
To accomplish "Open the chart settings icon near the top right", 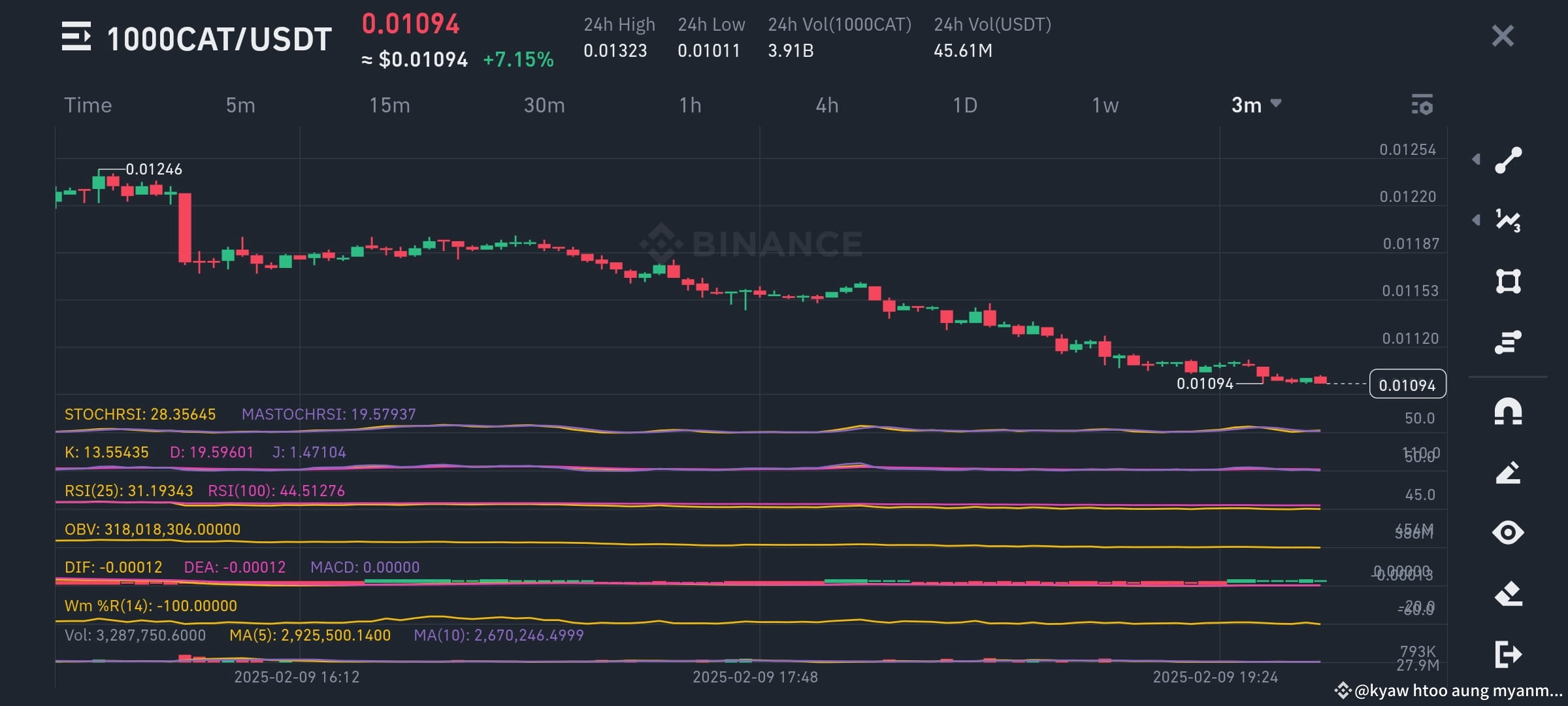I will 1422,105.
